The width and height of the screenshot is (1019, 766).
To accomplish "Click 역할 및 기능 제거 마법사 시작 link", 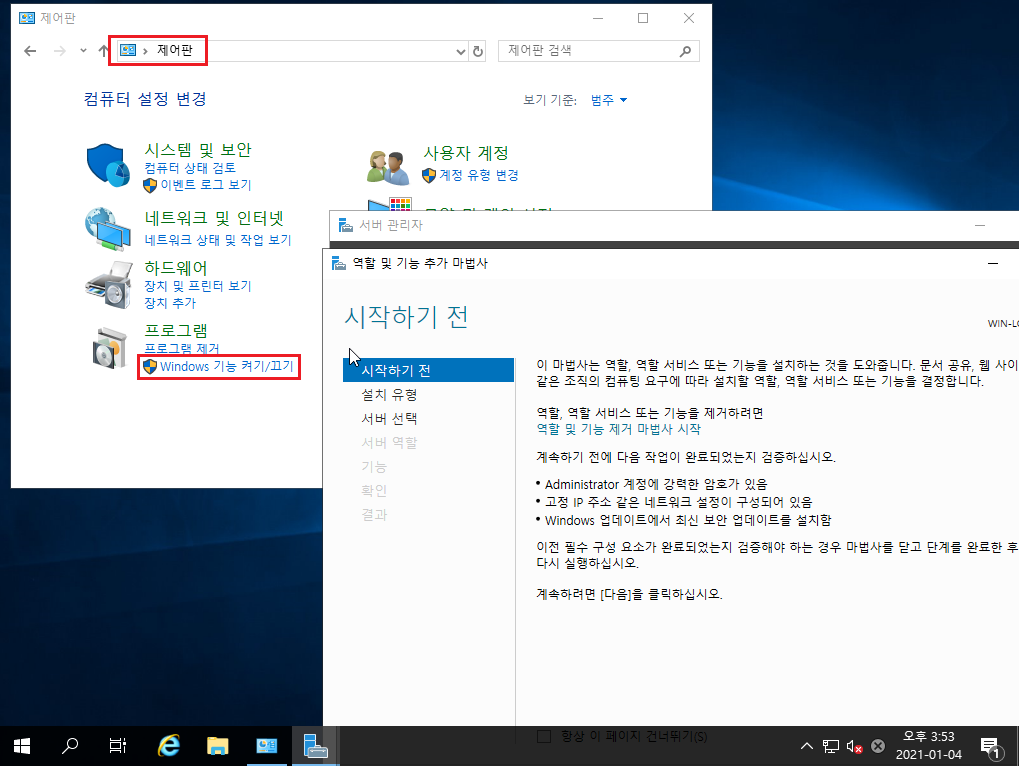I will [x=618, y=429].
